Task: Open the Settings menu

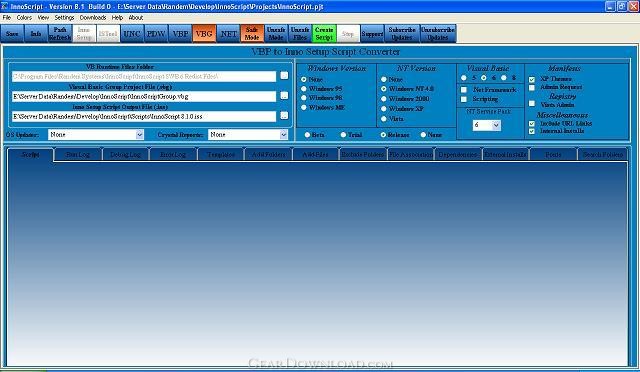Action: (x=64, y=18)
